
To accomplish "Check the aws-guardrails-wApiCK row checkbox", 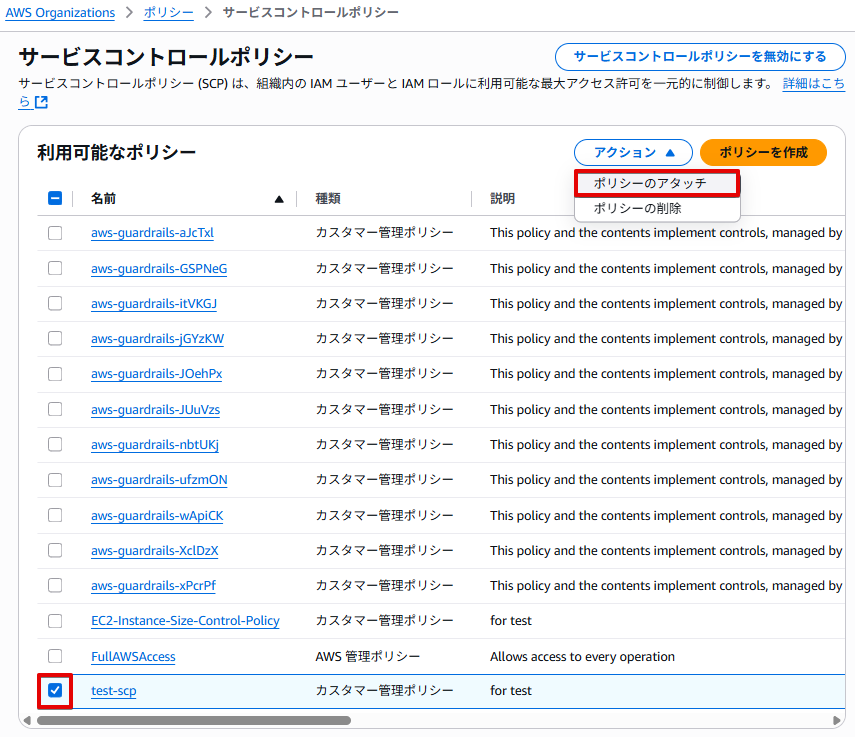I will [x=55, y=515].
